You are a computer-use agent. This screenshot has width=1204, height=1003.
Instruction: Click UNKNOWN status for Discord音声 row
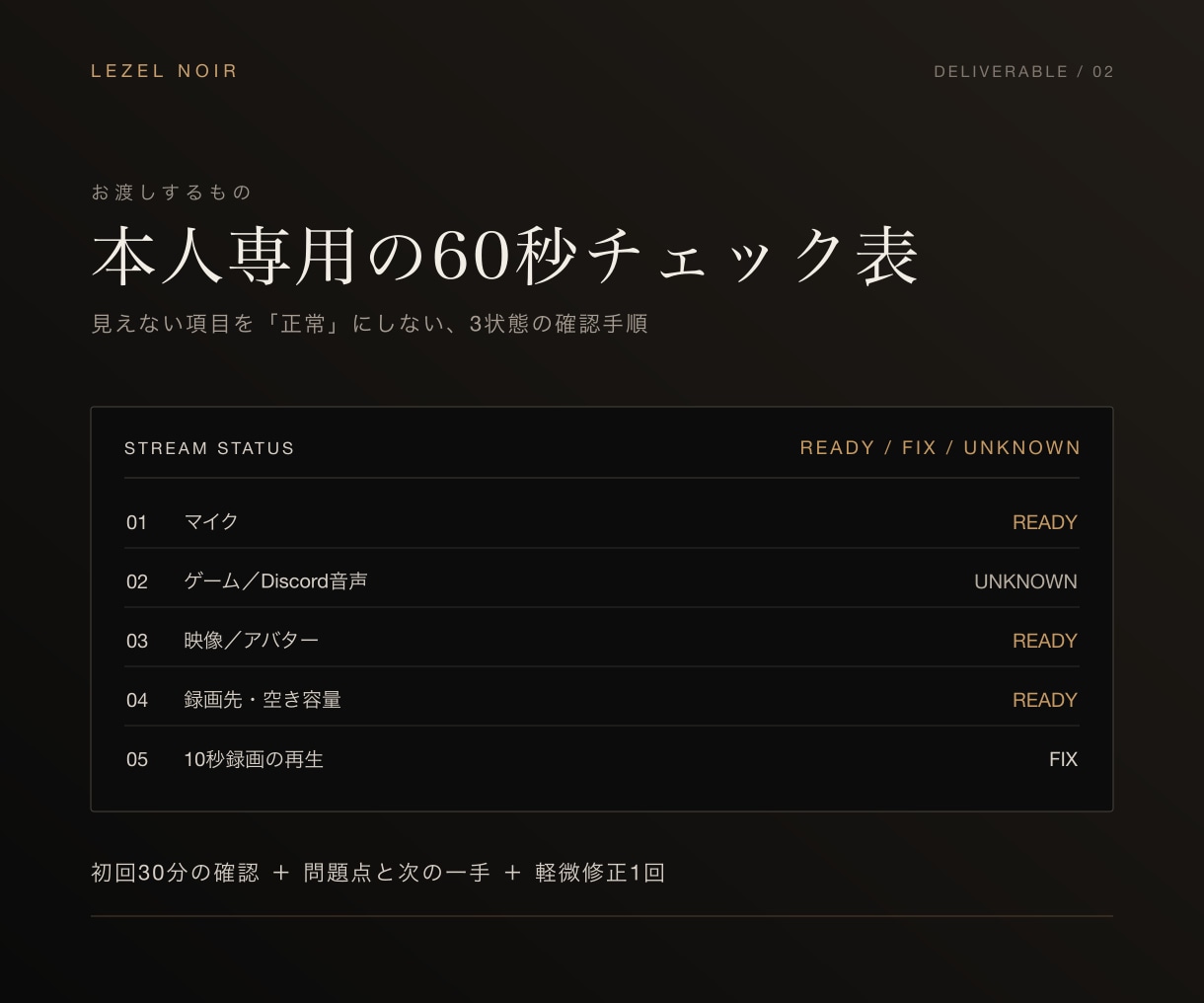click(1025, 581)
